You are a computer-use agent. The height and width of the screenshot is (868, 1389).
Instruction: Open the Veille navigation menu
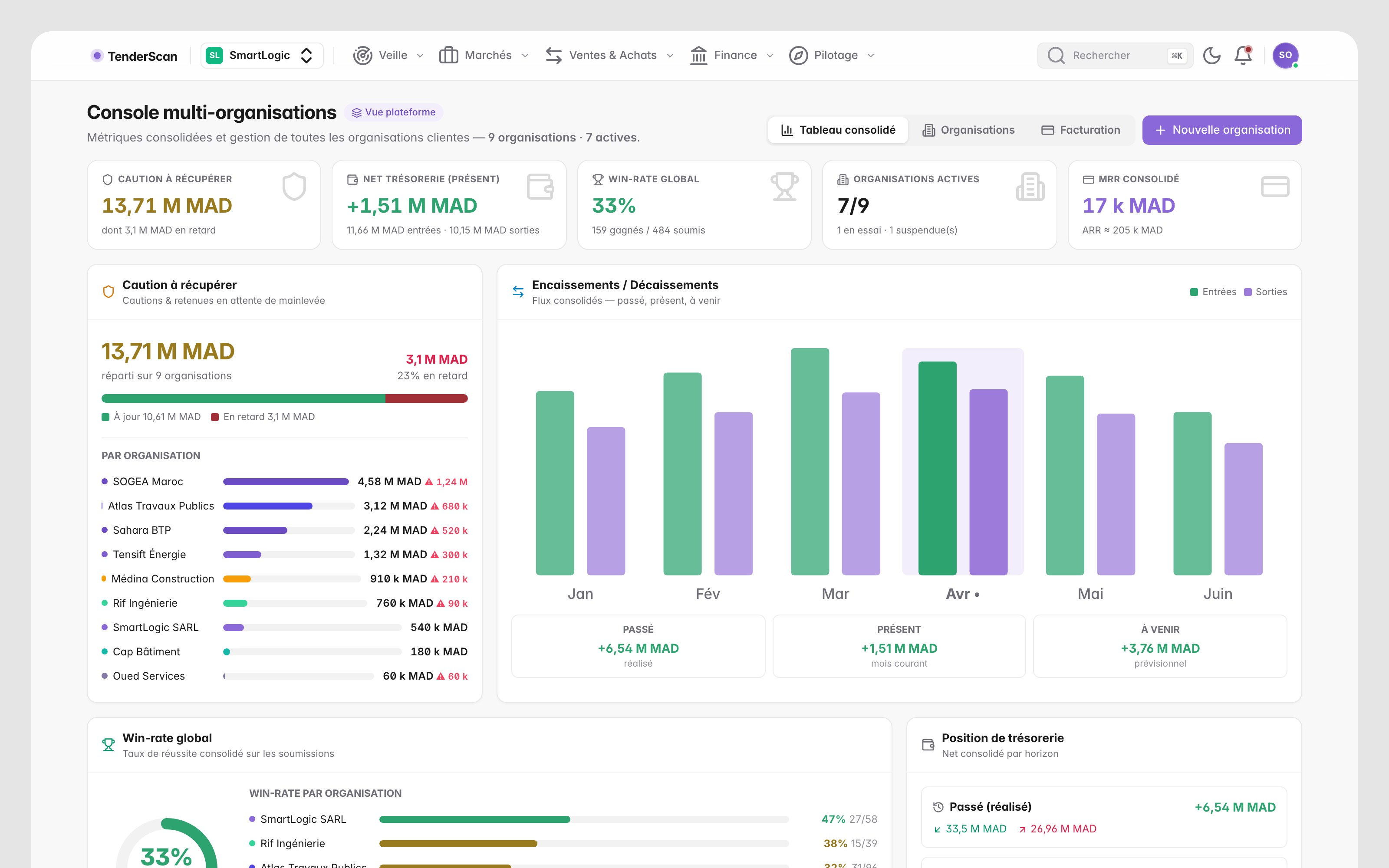tap(388, 56)
